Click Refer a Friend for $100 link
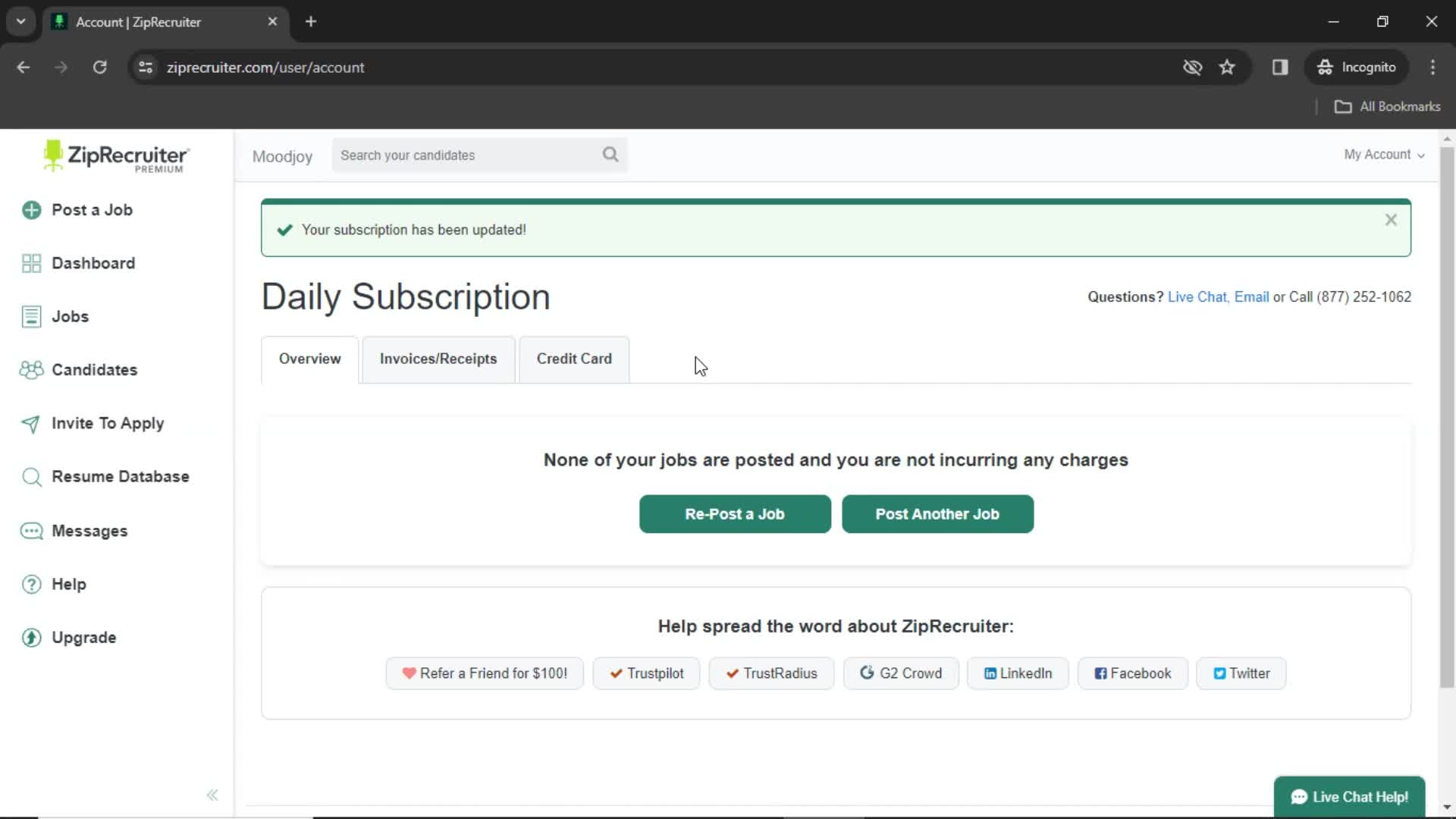The width and height of the screenshot is (1456, 819). (x=485, y=673)
